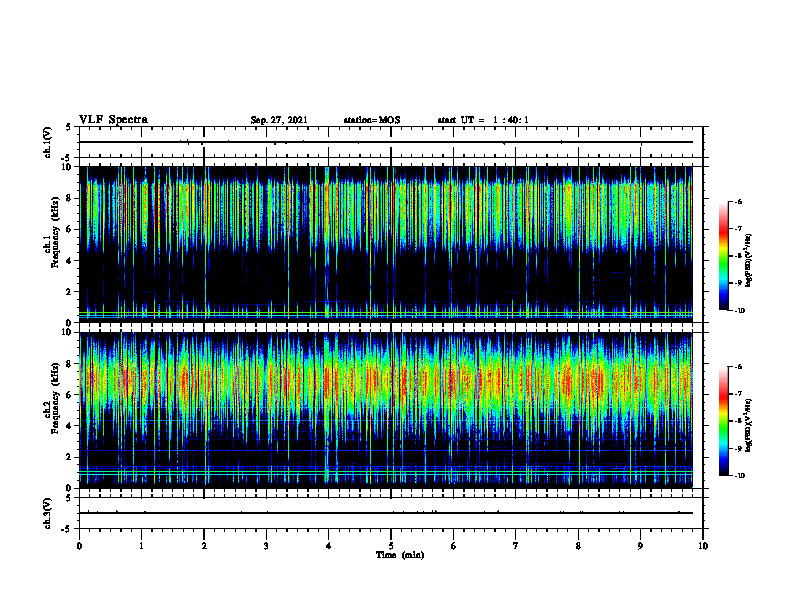
Task: Click the "Time (min)" axis title
Action: pos(400,555)
